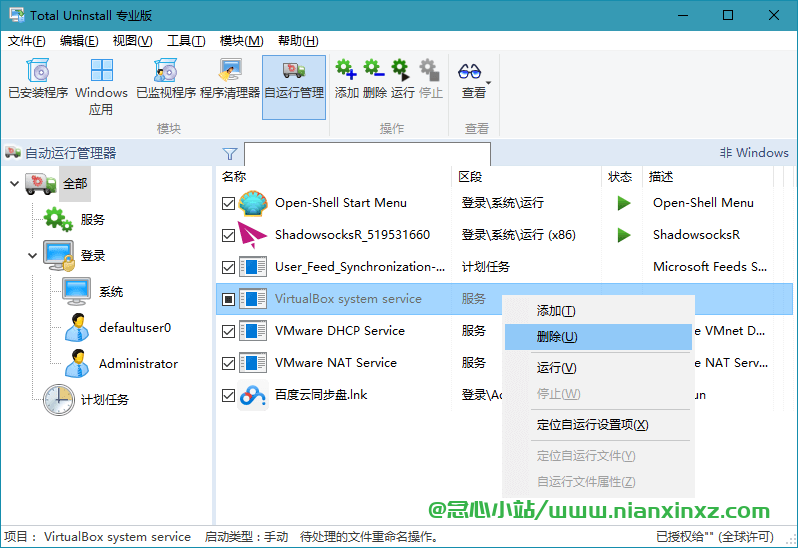Select the 自运行管理 module button
This screenshot has height=548, width=798.
[294, 87]
